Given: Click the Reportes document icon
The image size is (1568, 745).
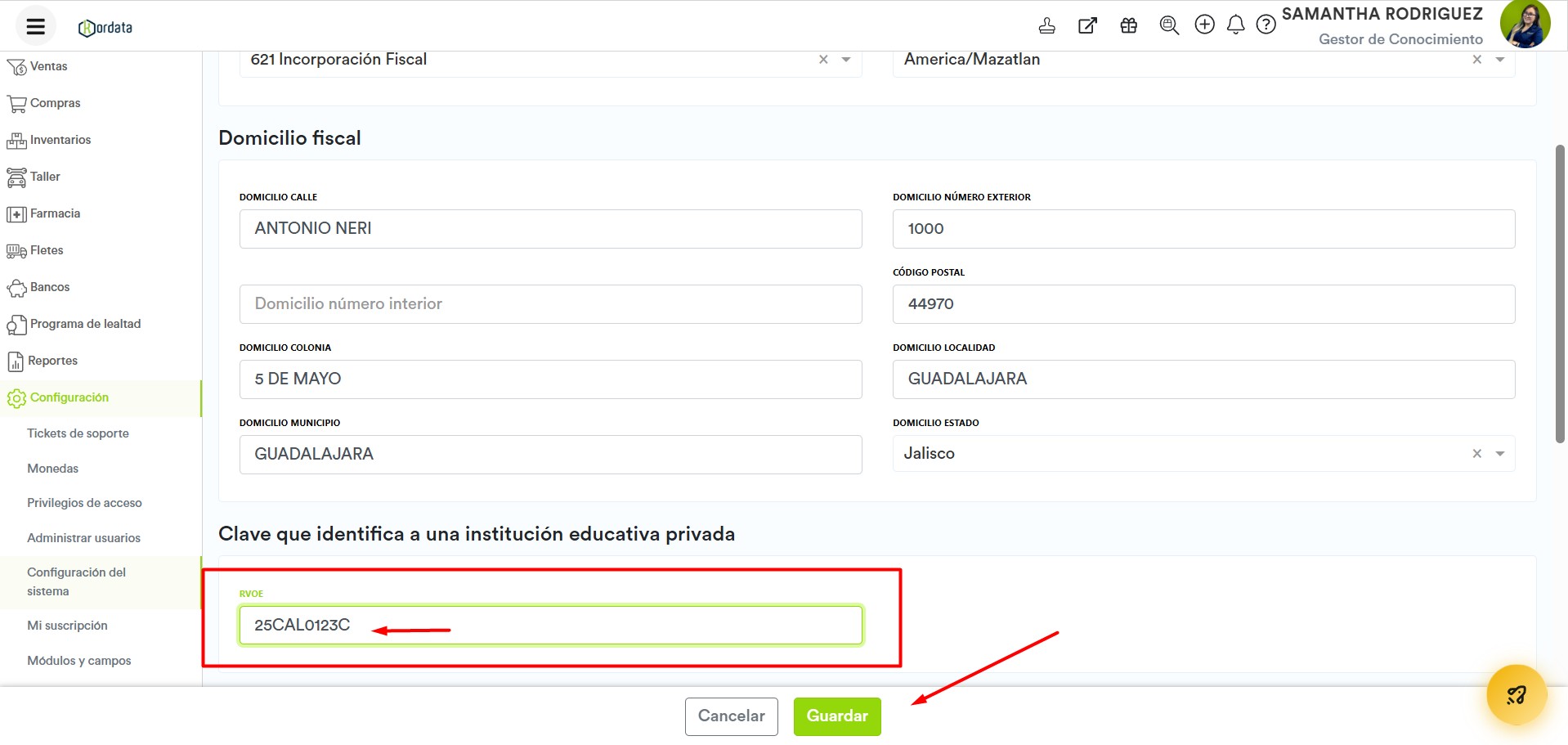Looking at the screenshot, I should click(16, 361).
